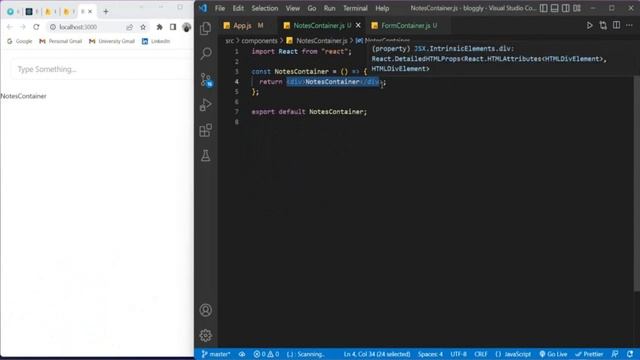Open the View menu

(292, 8)
